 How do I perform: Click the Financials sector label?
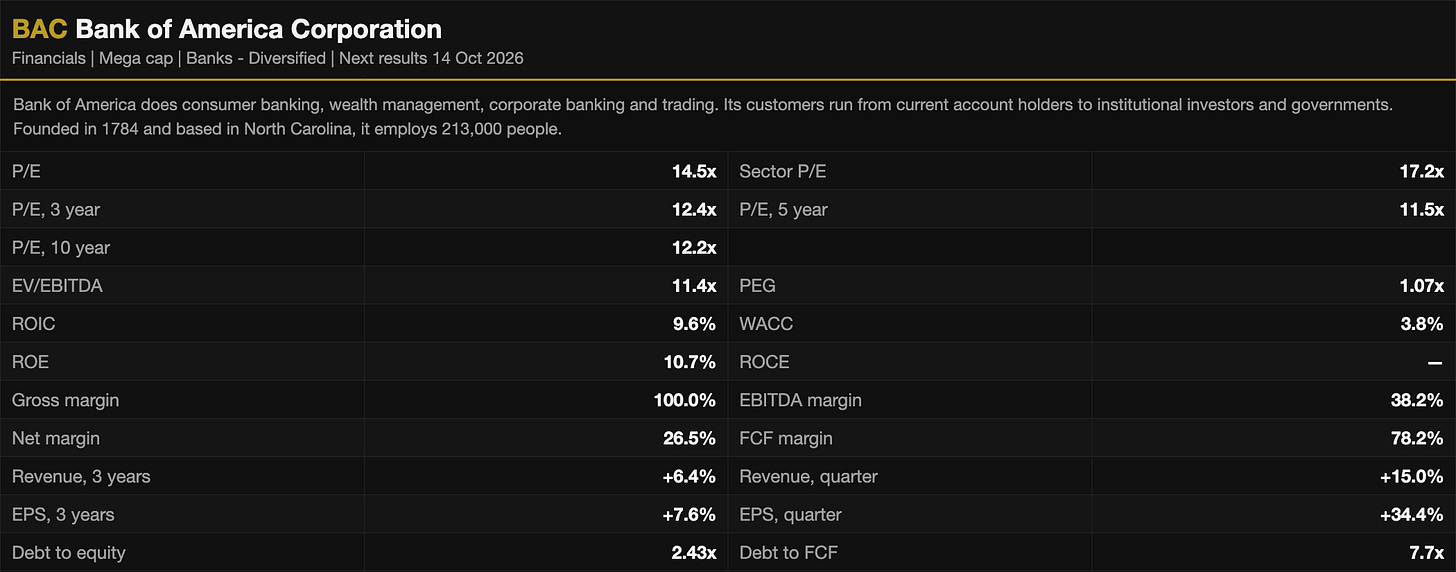point(49,58)
